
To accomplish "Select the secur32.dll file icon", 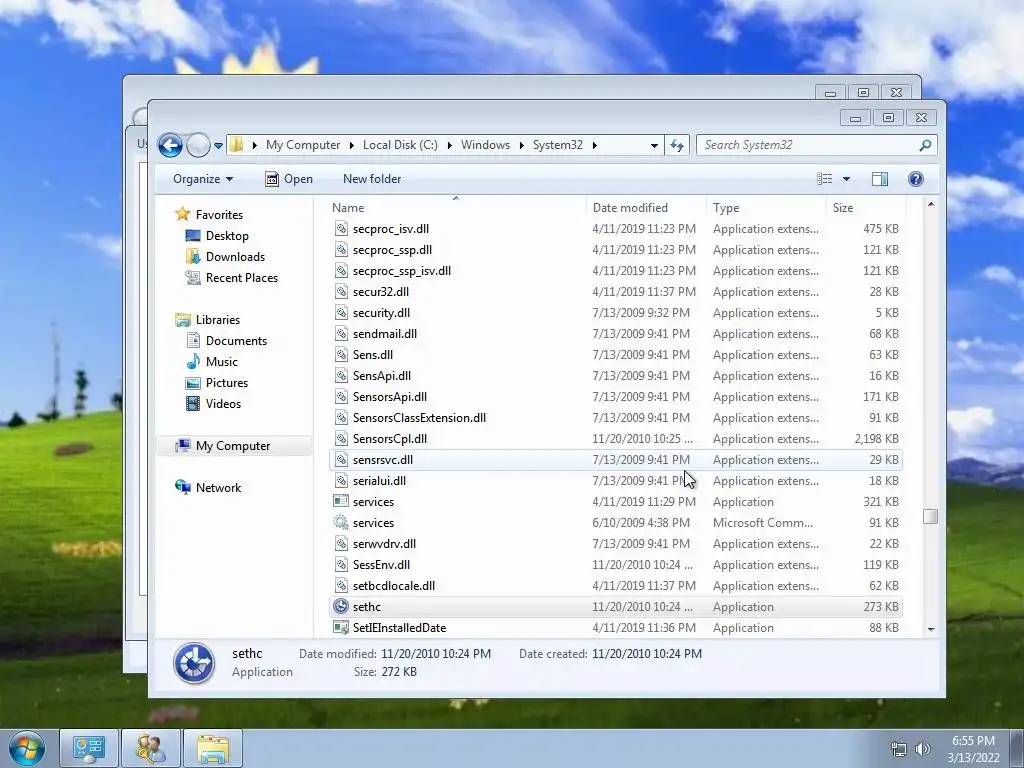I will click(341, 292).
